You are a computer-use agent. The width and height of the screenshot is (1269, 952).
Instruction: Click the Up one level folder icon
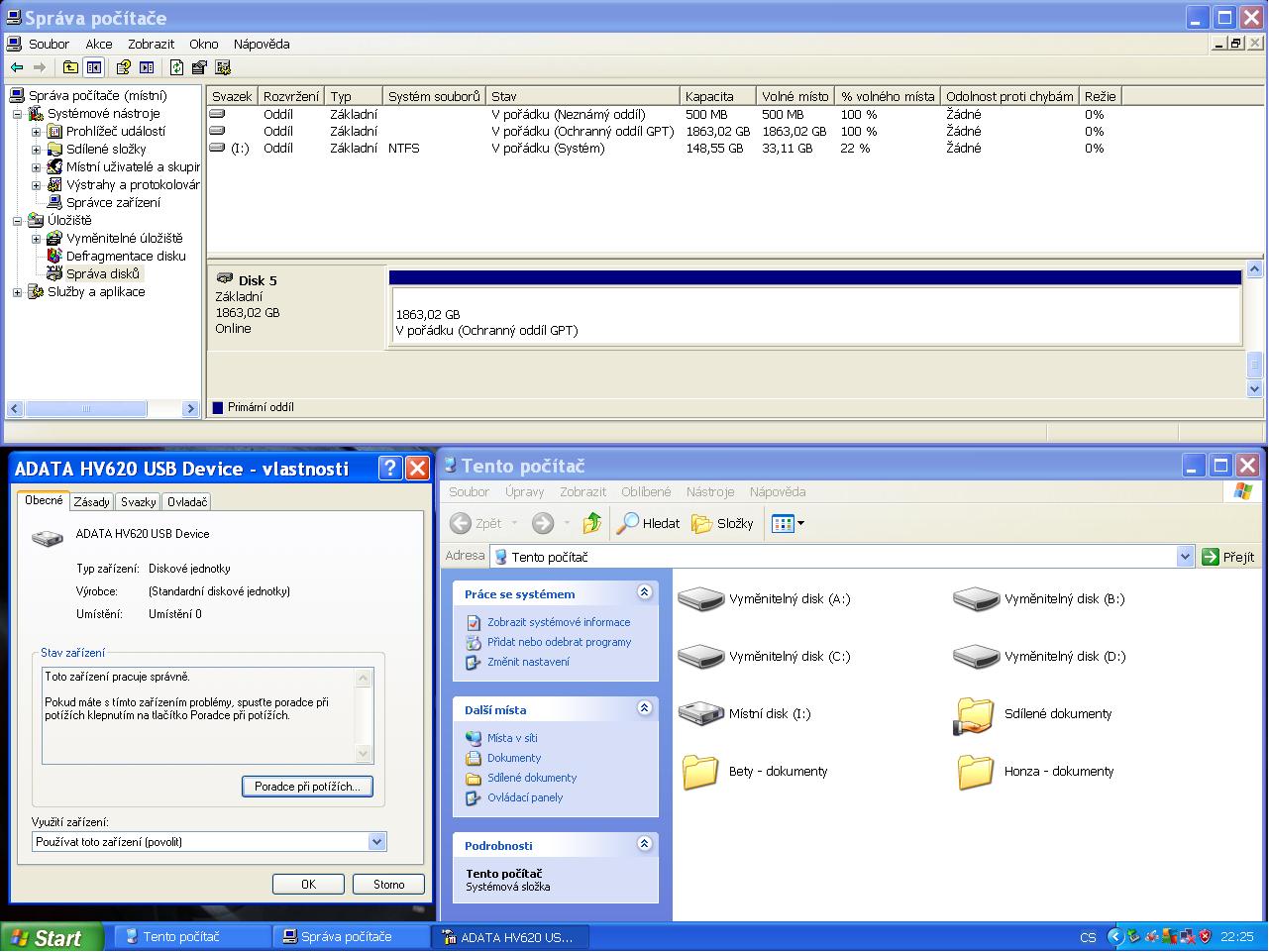70,67
